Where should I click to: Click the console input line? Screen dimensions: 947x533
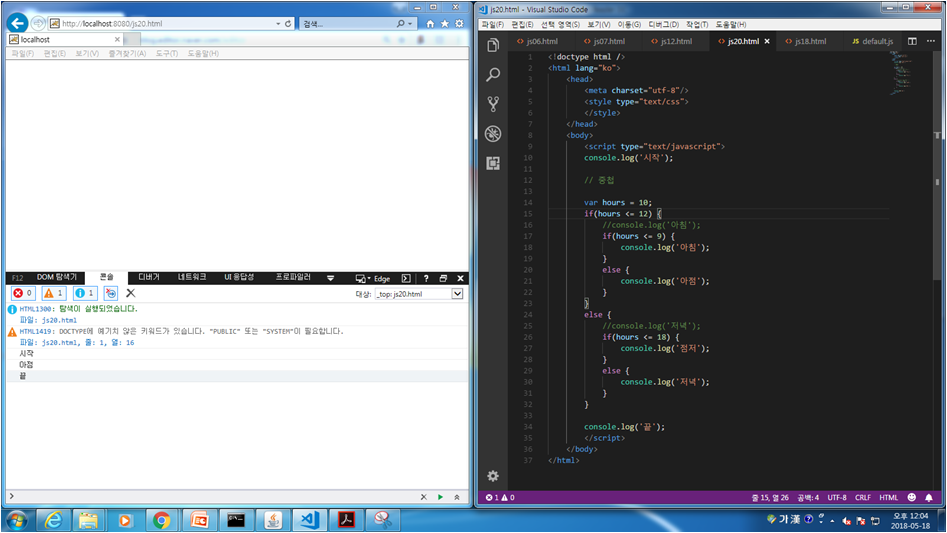(x=214, y=497)
